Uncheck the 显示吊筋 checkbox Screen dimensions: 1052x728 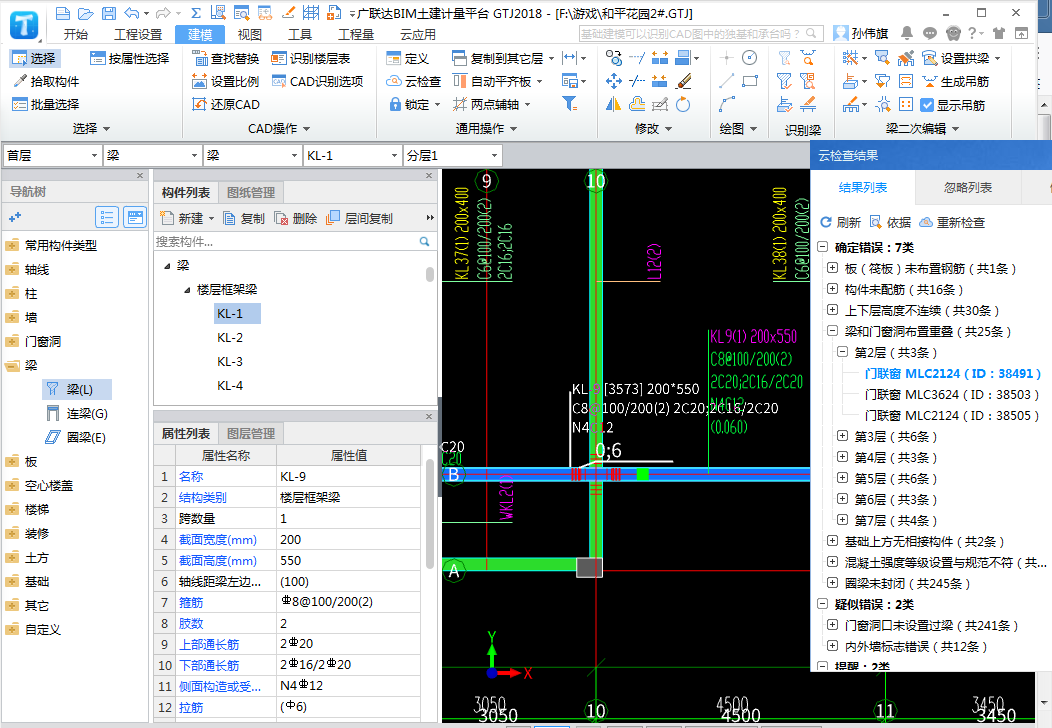click(x=927, y=105)
